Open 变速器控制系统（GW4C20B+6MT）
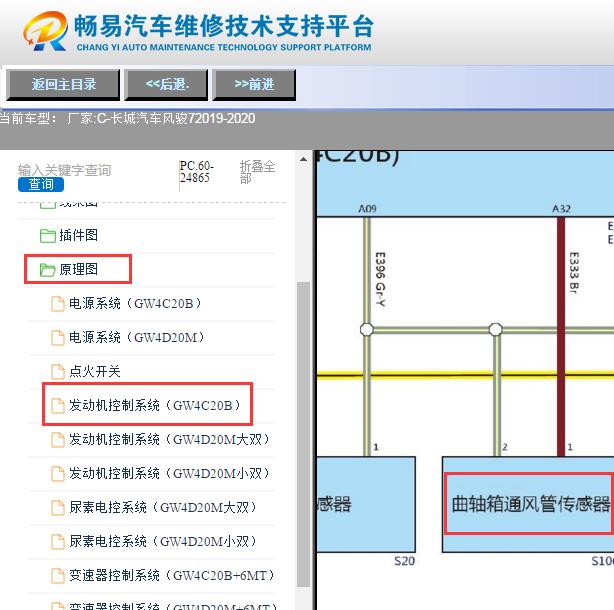The width and height of the screenshot is (614, 610). tap(172, 576)
